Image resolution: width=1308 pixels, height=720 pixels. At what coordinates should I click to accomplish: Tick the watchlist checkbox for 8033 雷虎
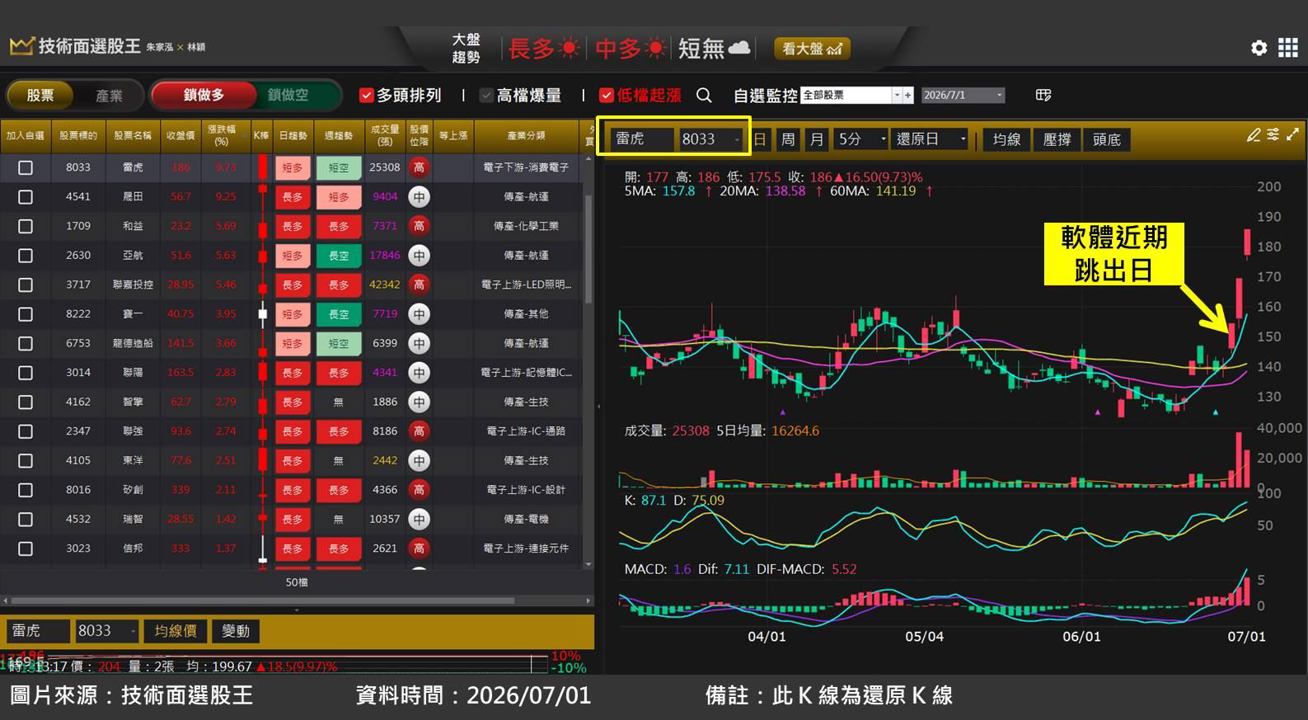pyautogui.click(x=25, y=168)
